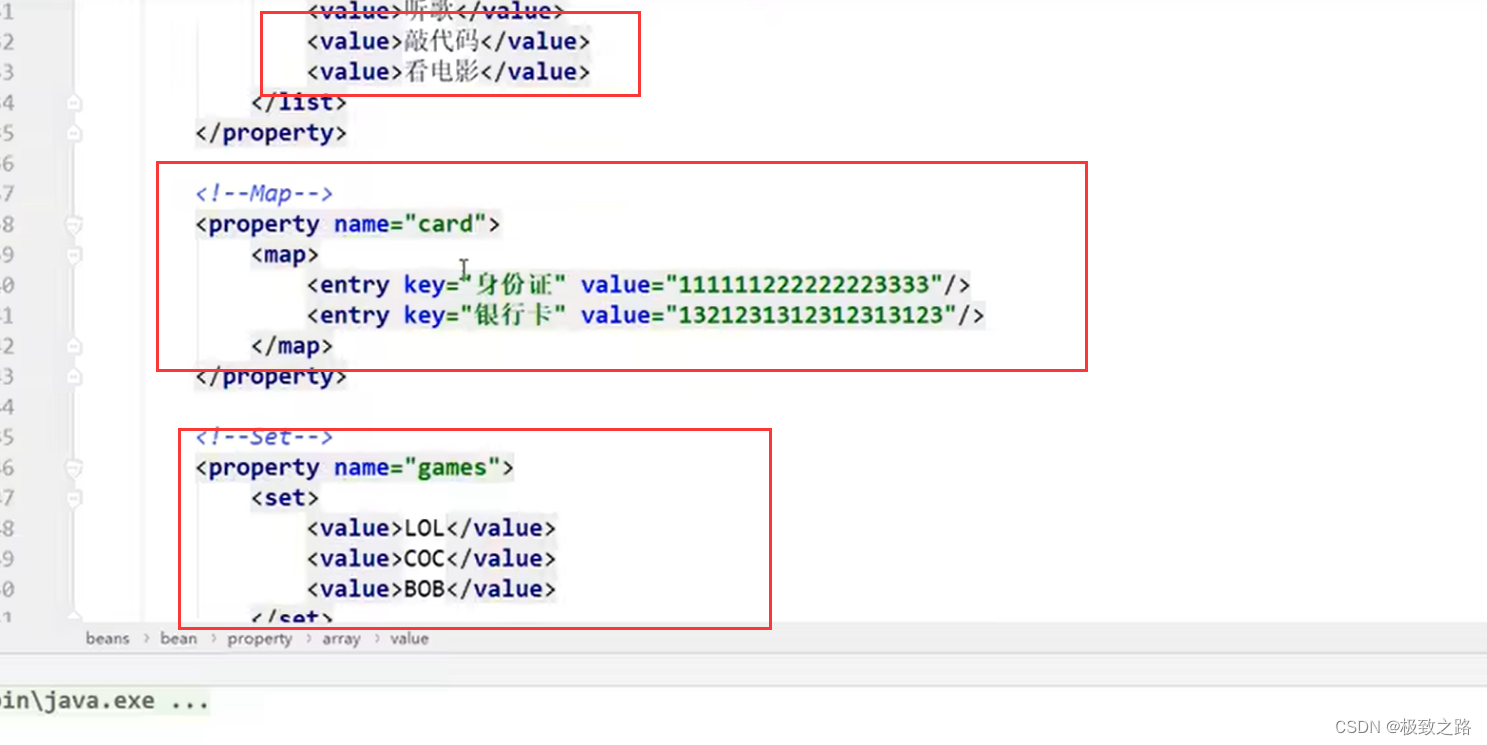Click the key "银行卡" in entry
Screen dimensions: 1487x745
515,316
